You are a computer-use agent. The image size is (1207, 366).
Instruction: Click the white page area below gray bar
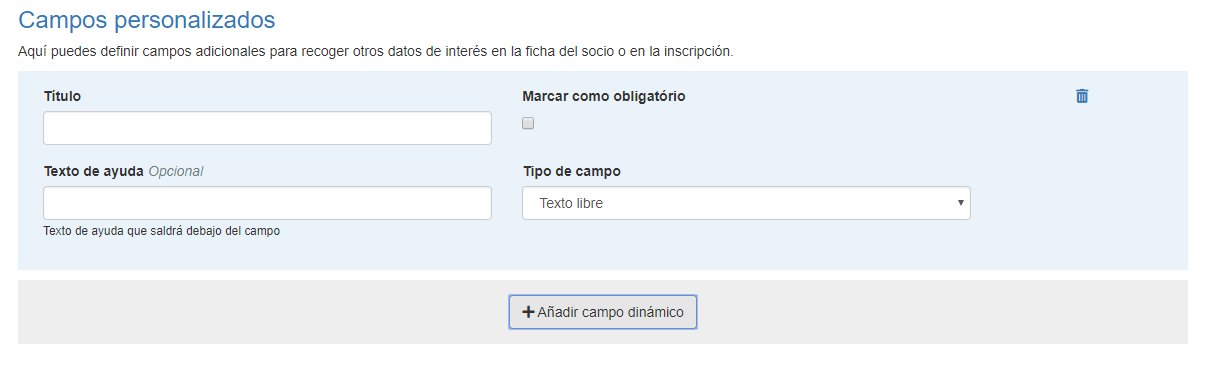[x=603, y=355]
